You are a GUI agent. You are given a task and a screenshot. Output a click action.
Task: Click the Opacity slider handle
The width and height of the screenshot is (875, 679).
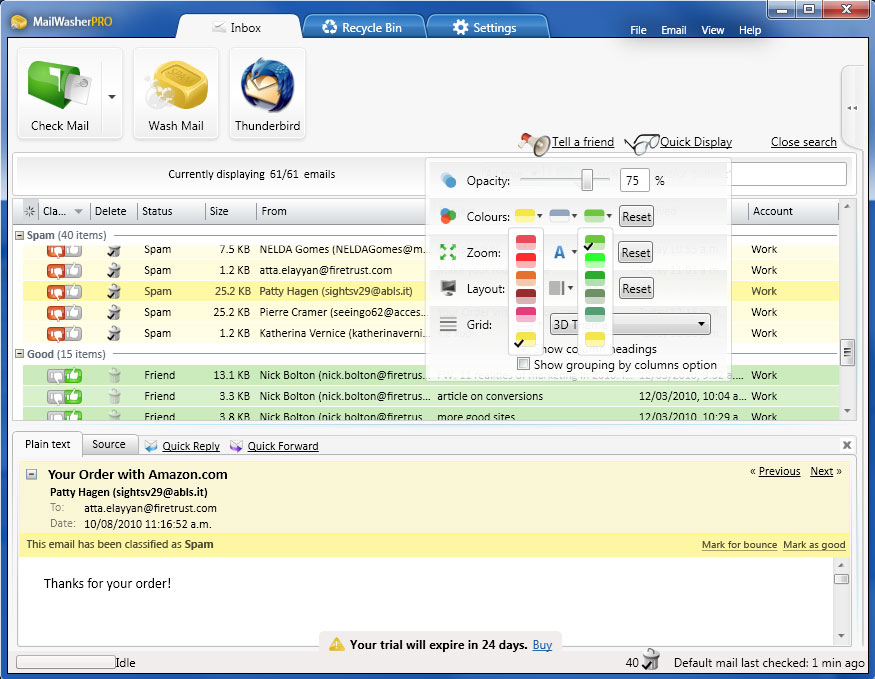tap(586, 180)
